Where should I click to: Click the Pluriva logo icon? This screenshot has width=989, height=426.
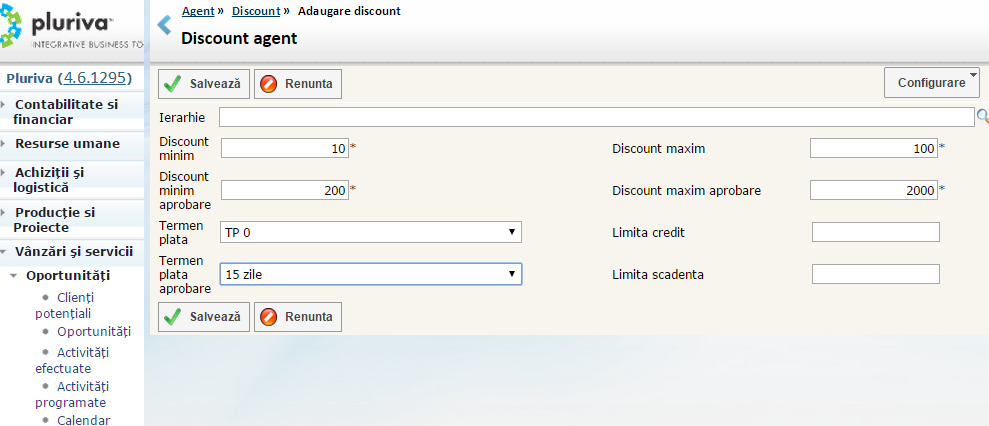[x=14, y=27]
